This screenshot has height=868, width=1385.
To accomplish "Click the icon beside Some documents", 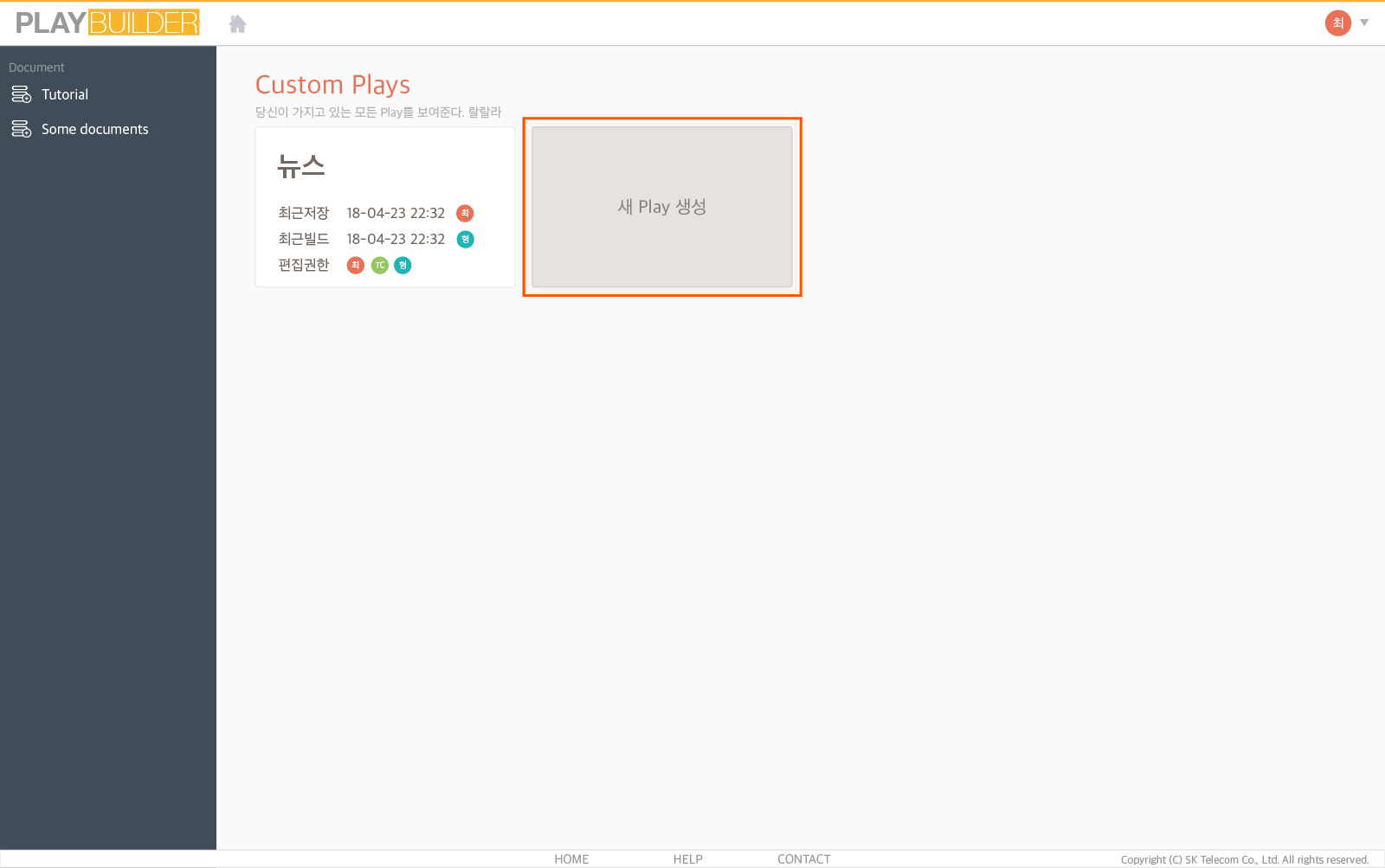I will (21, 129).
